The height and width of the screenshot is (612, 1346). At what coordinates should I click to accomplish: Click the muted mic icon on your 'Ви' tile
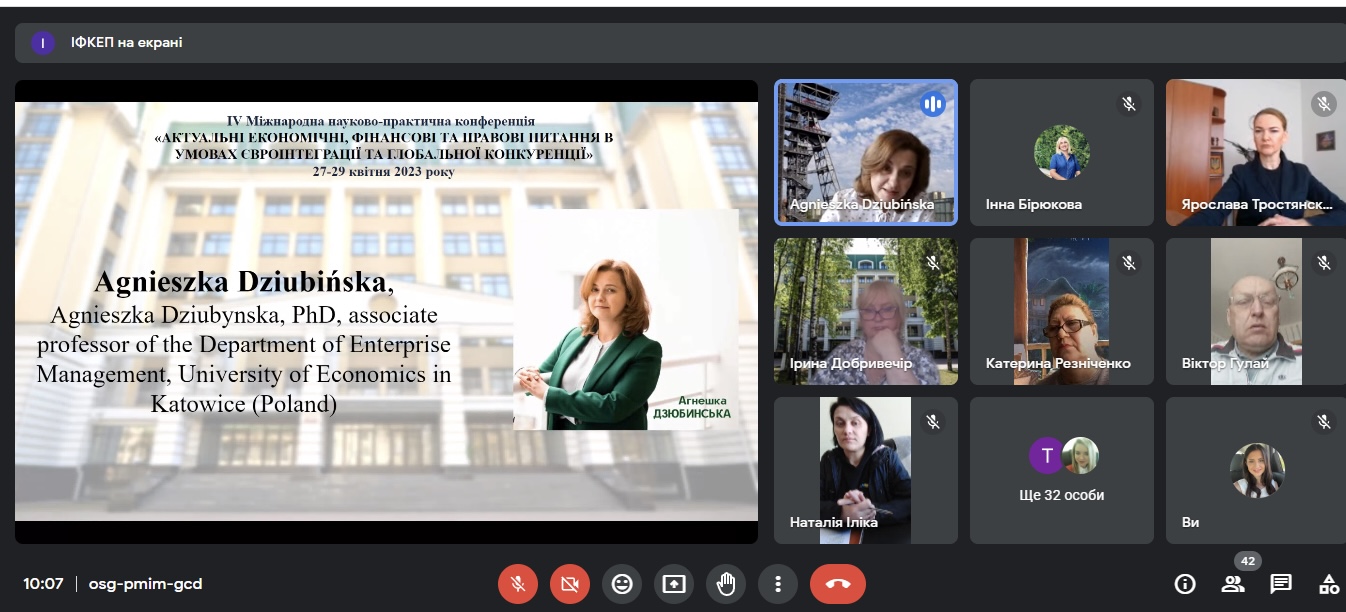1324,422
